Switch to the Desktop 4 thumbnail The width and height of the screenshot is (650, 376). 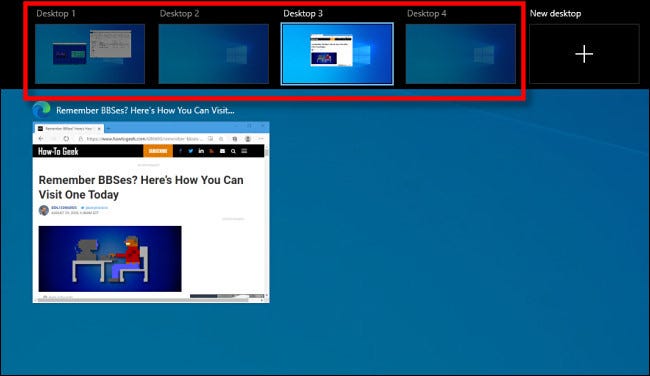[461, 54]
